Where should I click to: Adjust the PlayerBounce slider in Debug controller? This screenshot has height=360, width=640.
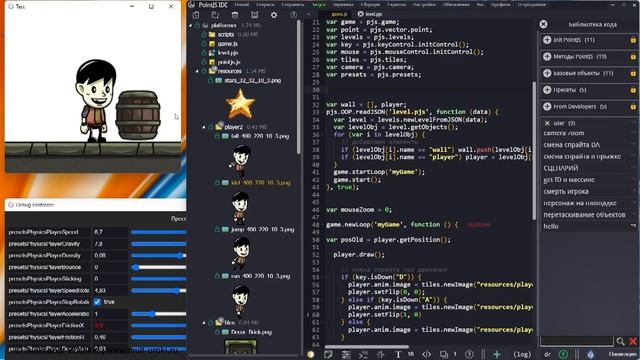(159, 267)
